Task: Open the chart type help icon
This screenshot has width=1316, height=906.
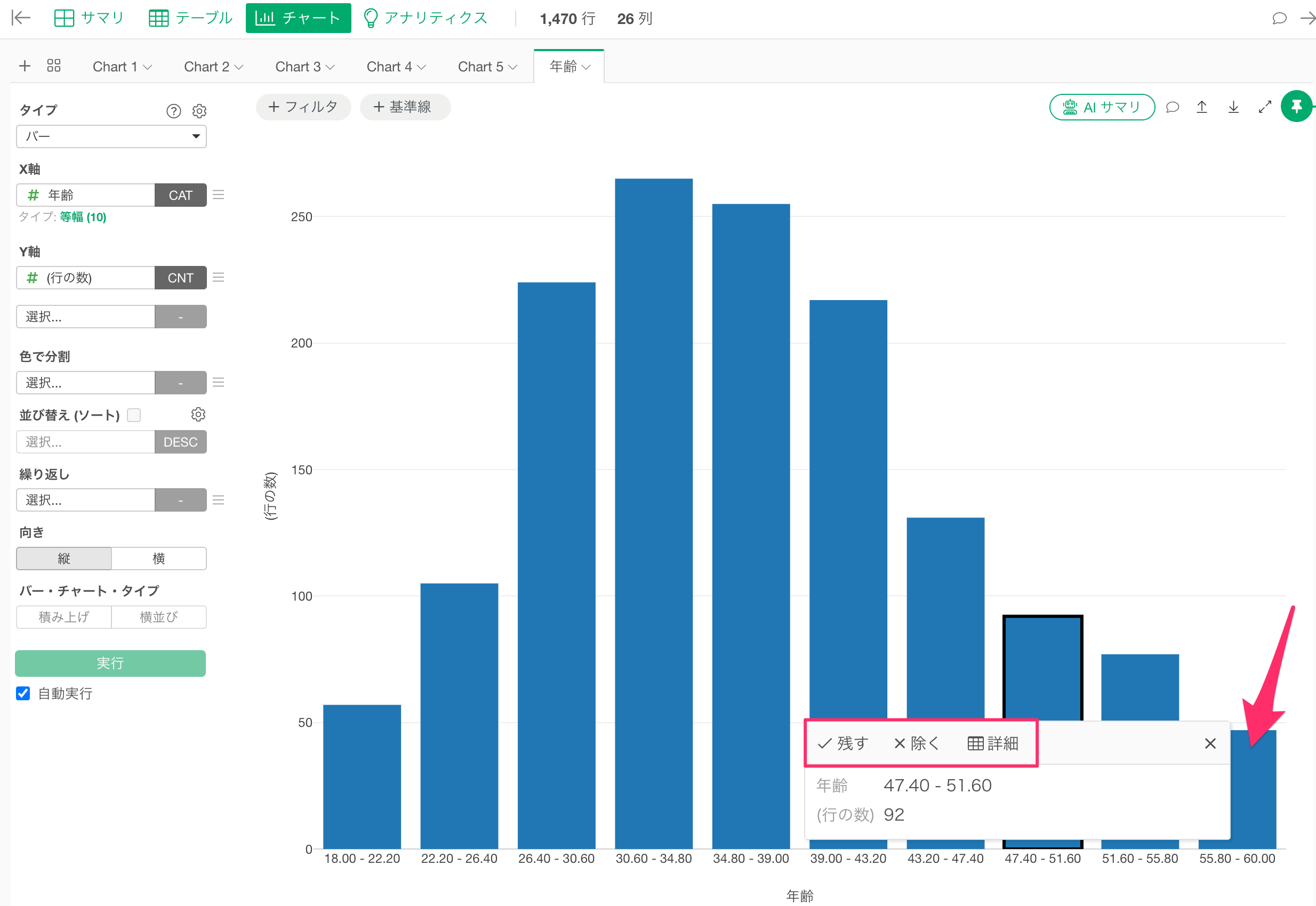Action: point(173,111)
